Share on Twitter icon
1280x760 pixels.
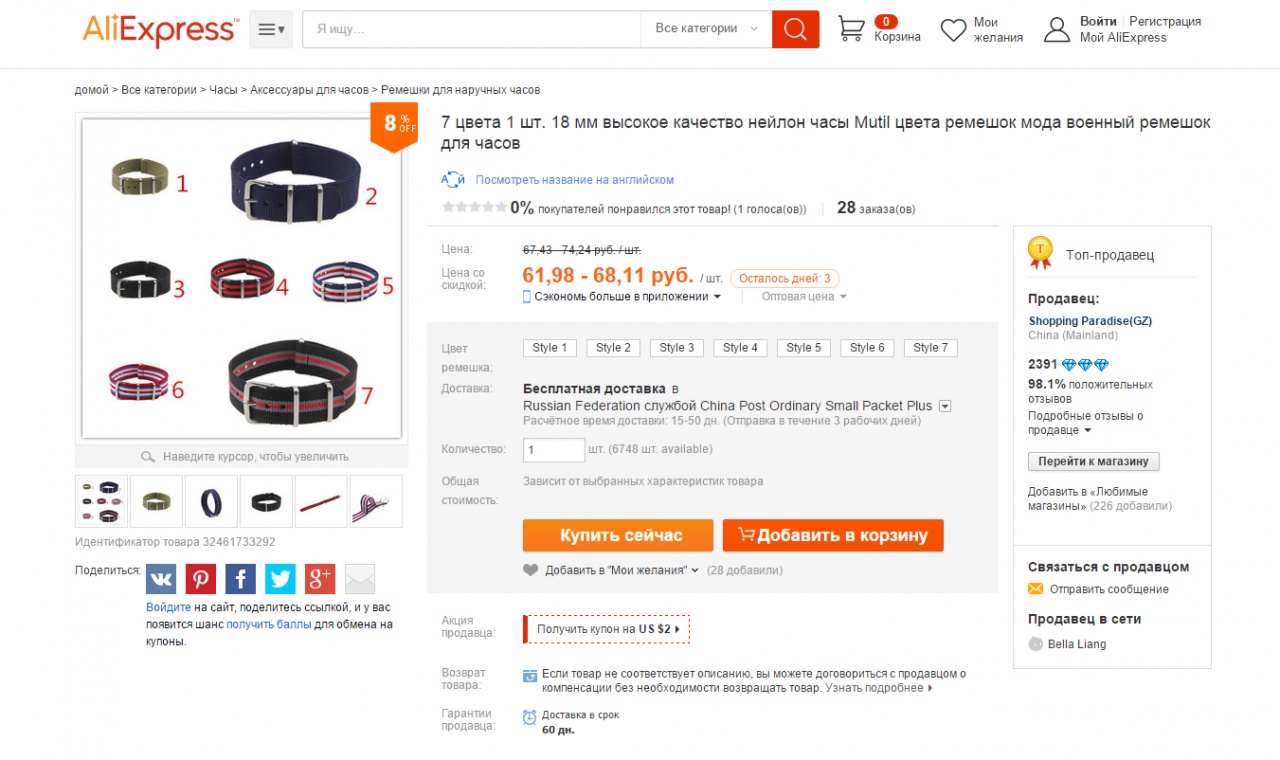pos(280,579)
